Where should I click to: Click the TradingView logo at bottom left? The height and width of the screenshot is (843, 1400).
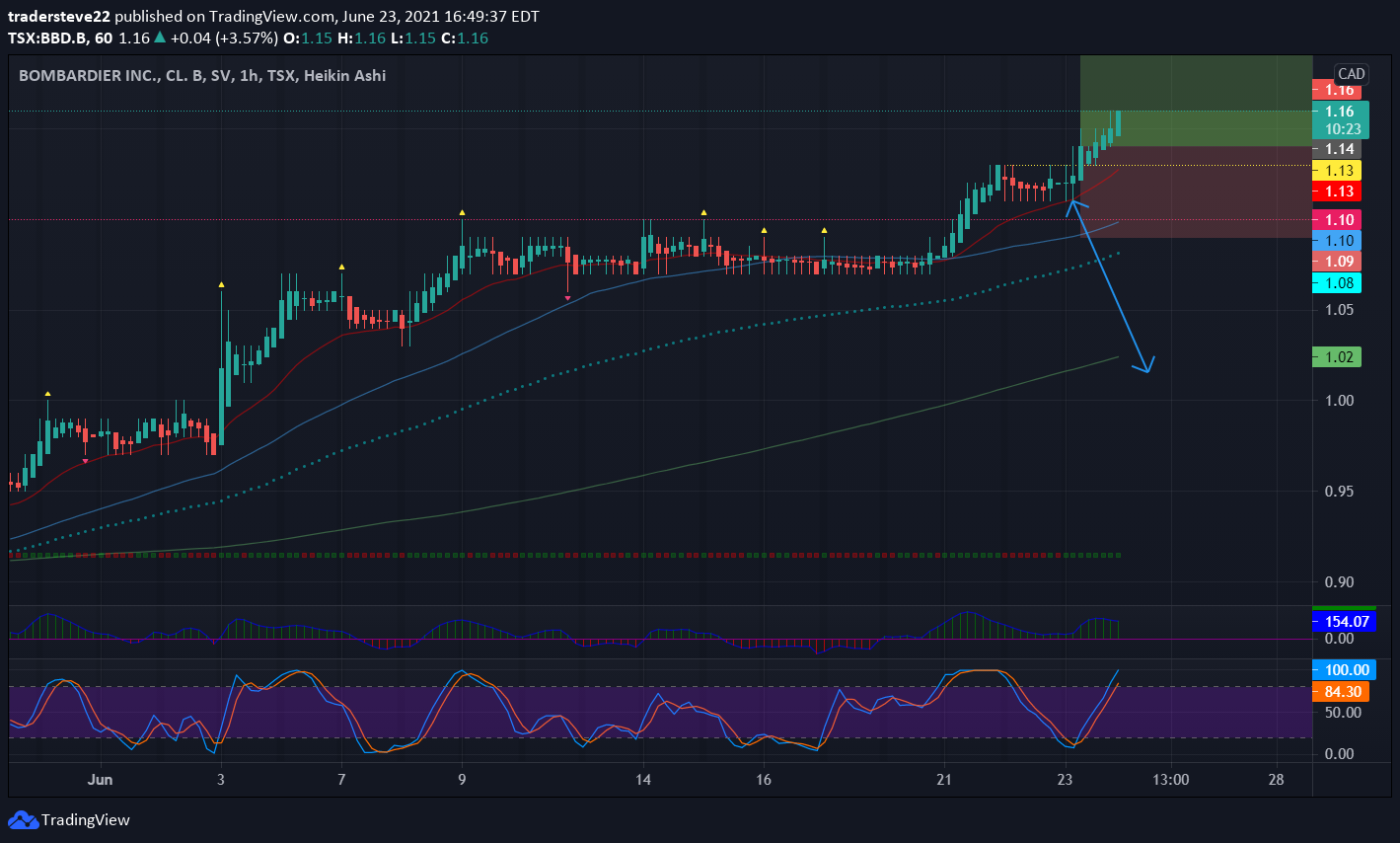[x=69, y=819]
